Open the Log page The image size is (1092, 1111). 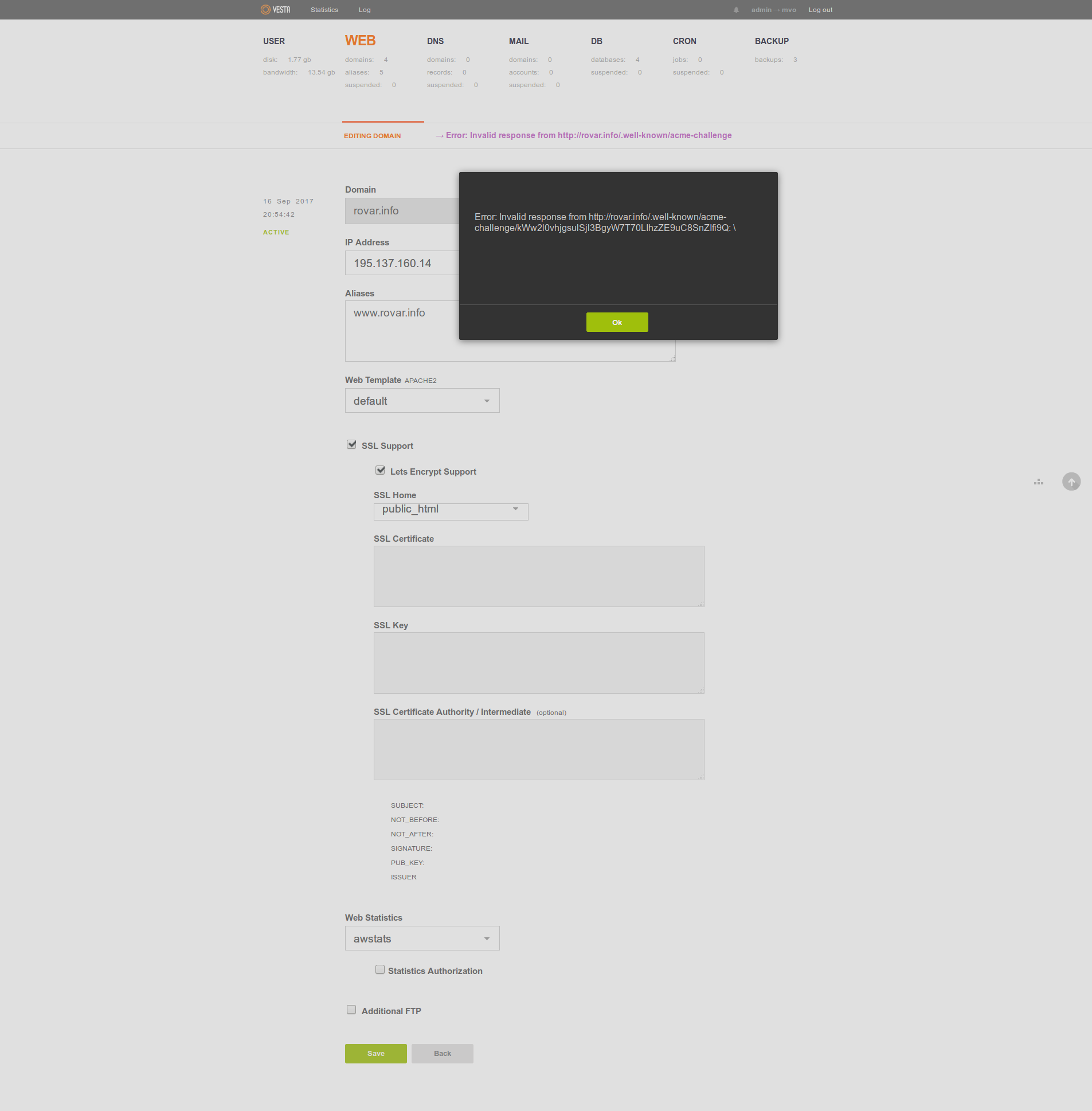[x=364, y=10]
